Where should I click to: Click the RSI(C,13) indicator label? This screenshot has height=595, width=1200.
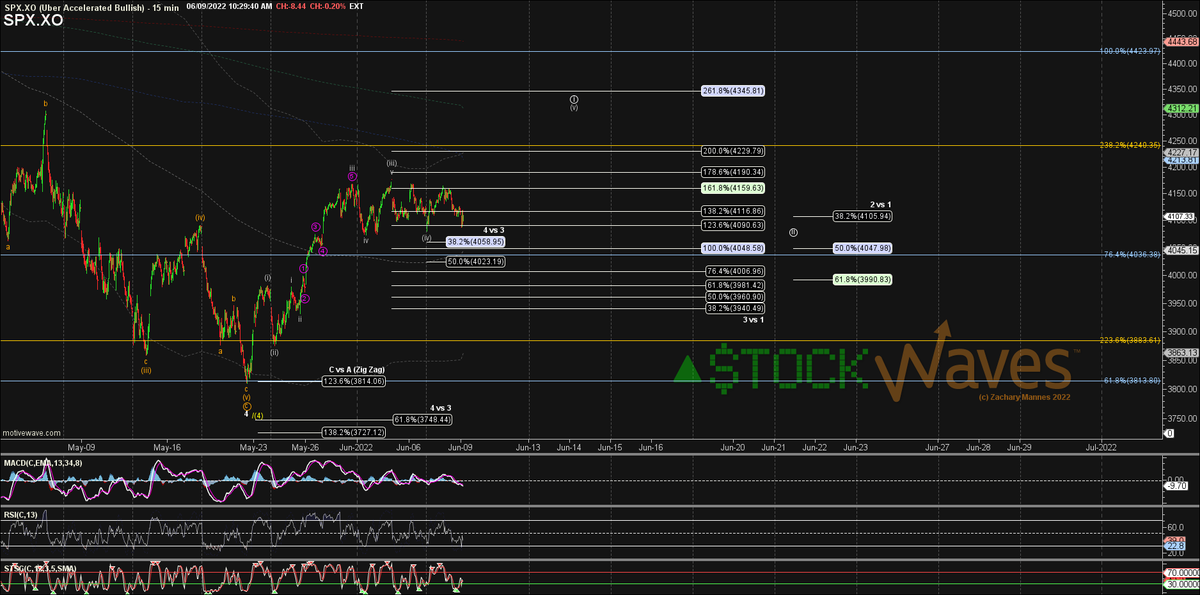pos(20,515)
